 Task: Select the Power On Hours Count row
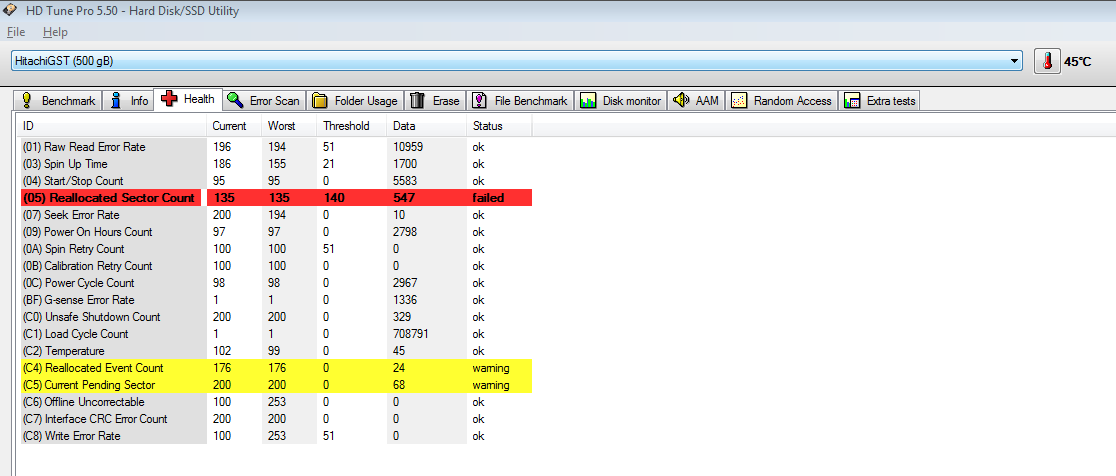(x=275, y=232)
